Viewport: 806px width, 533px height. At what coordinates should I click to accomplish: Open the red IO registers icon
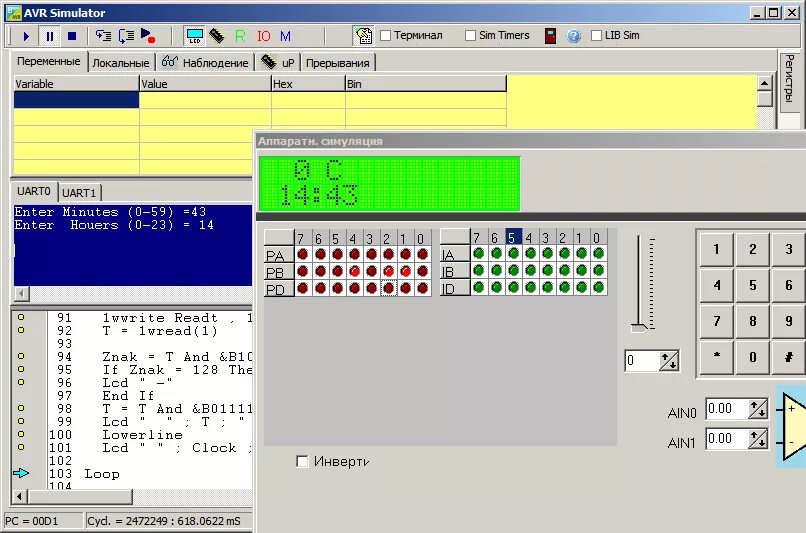point(264,35)
